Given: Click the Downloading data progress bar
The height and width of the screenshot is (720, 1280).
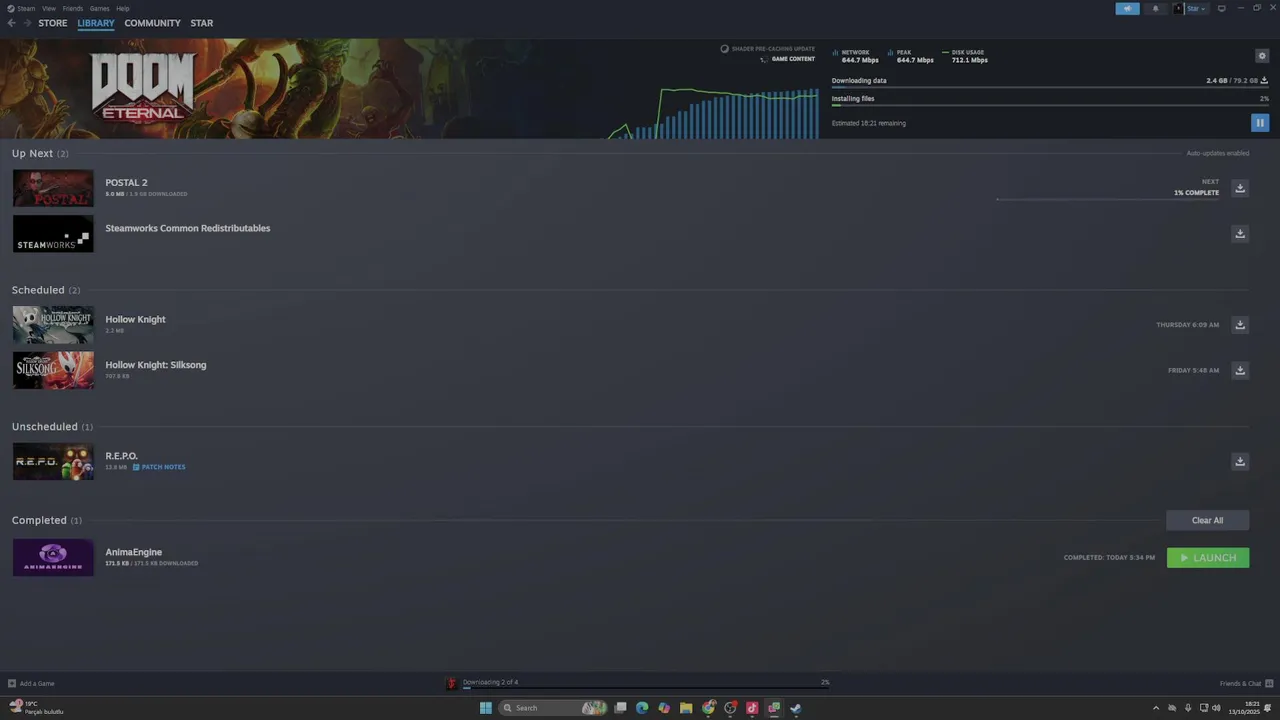Looking at the screenshot, I should pos(1050,87).
